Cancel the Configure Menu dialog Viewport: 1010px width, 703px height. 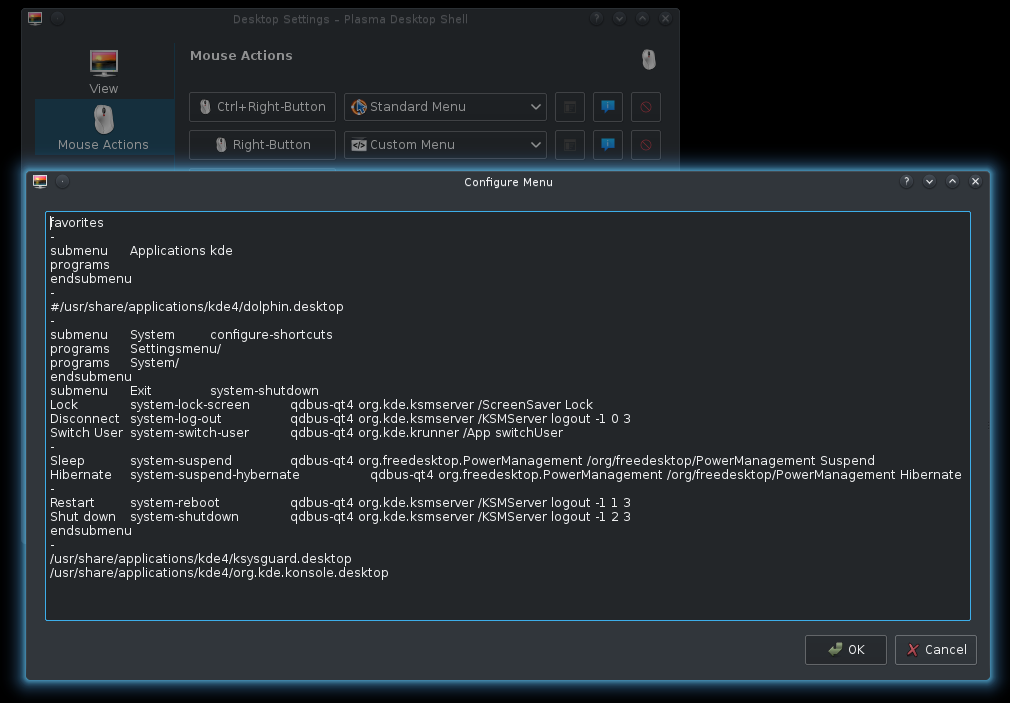point(936,650)
